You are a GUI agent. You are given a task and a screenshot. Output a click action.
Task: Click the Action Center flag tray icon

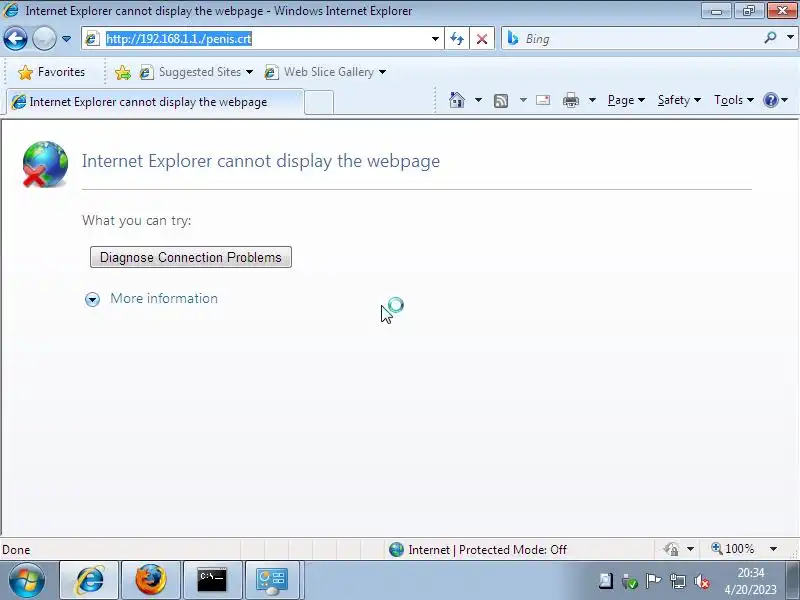pos(653,581)
